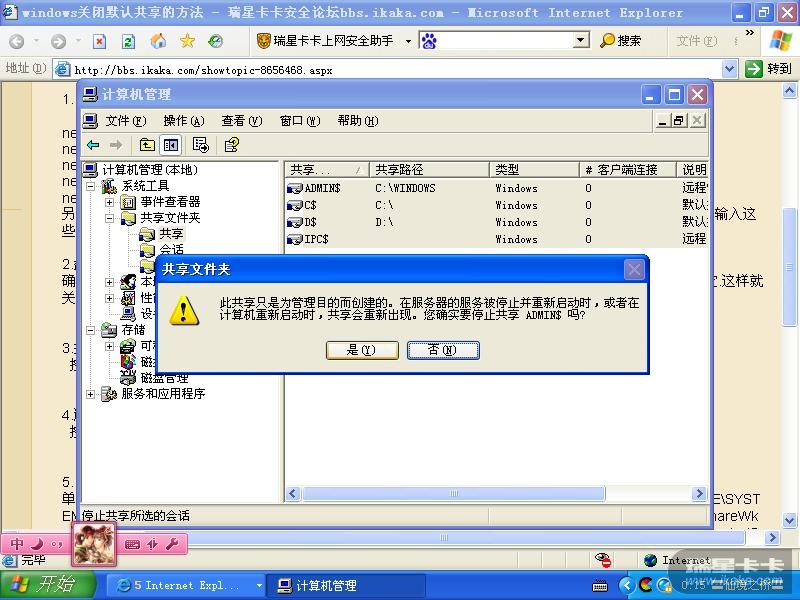The image size is (800, 600).
Task: Decline with the 否(N) button
Action: click(x=442, y=350)
